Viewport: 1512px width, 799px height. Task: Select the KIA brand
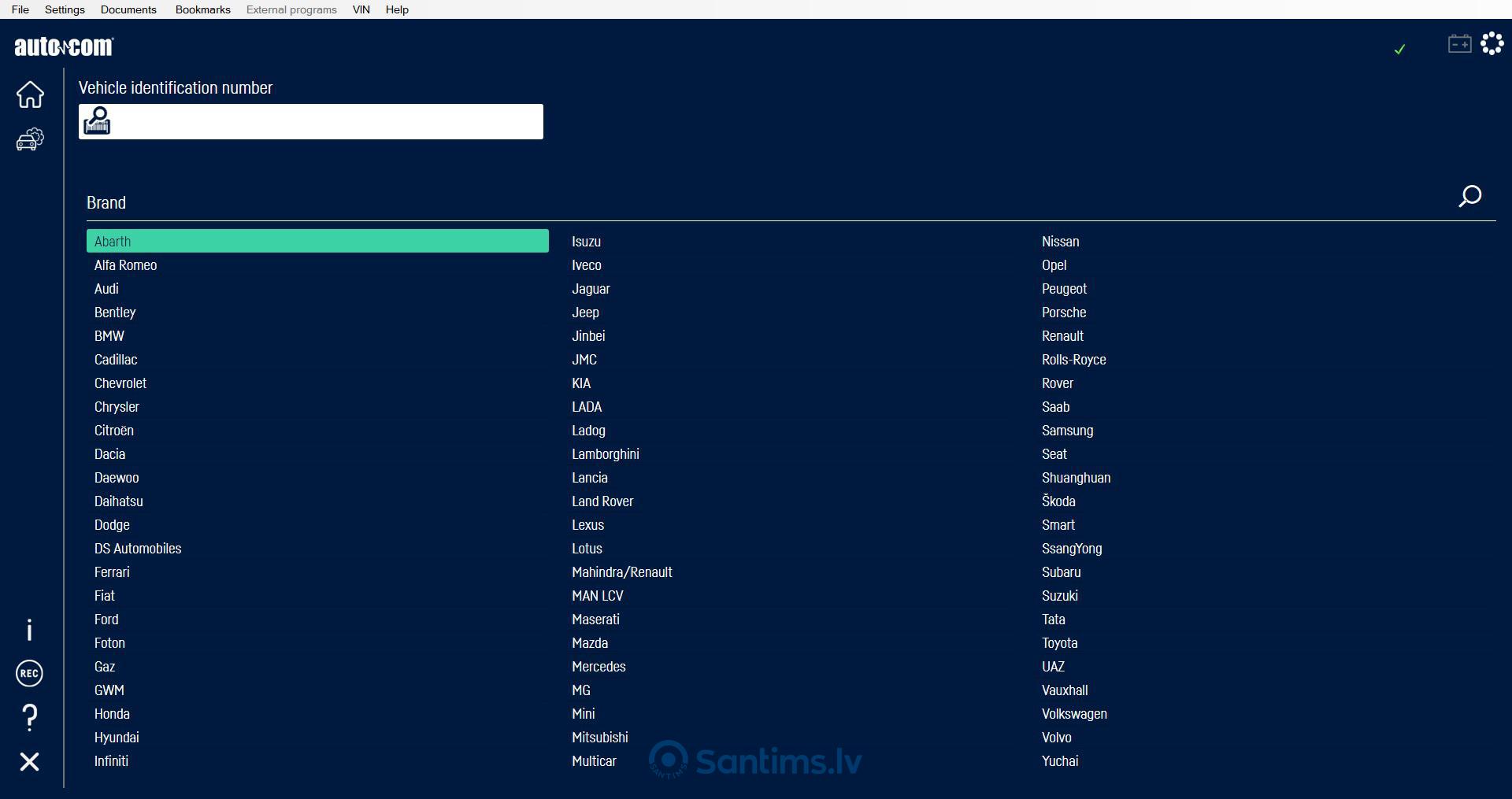[581, 383]
